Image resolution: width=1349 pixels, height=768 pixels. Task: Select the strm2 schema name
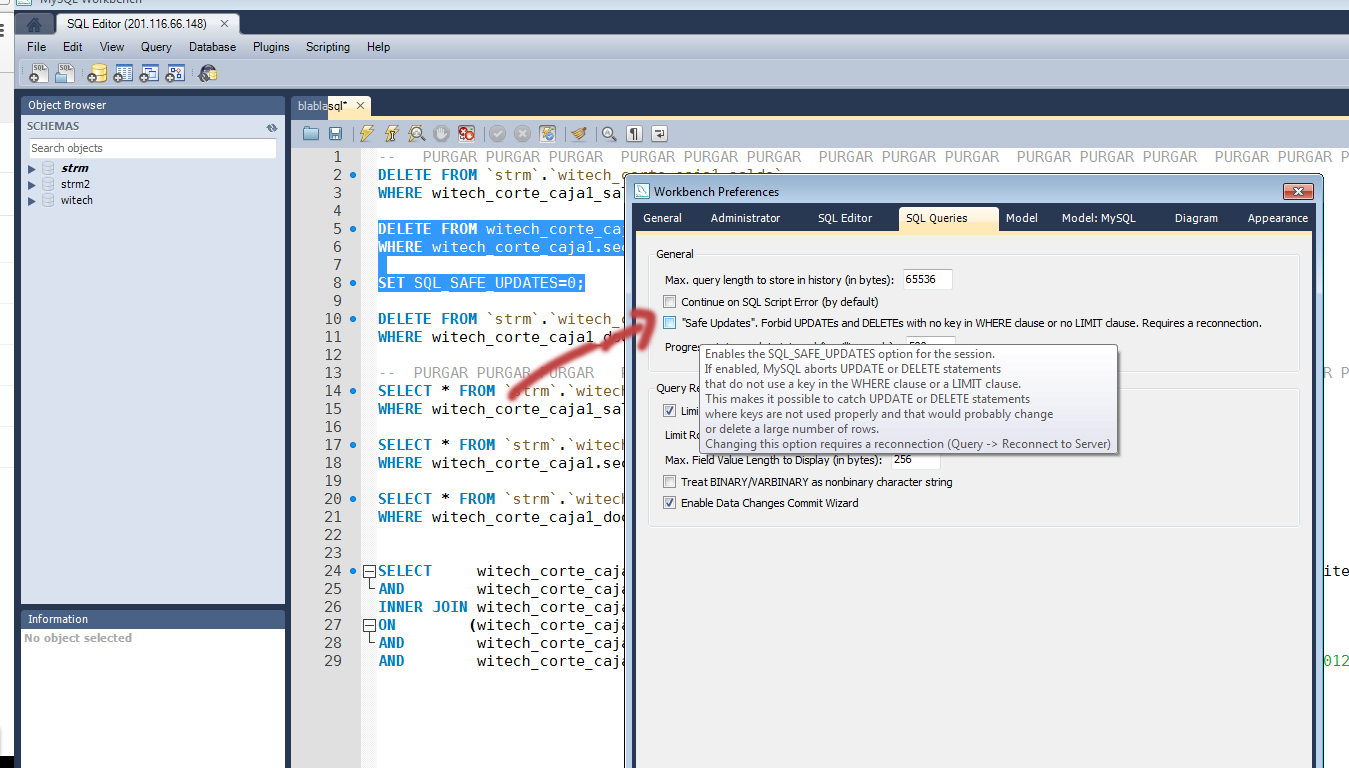pyautogui.click(x=75, y=185)
